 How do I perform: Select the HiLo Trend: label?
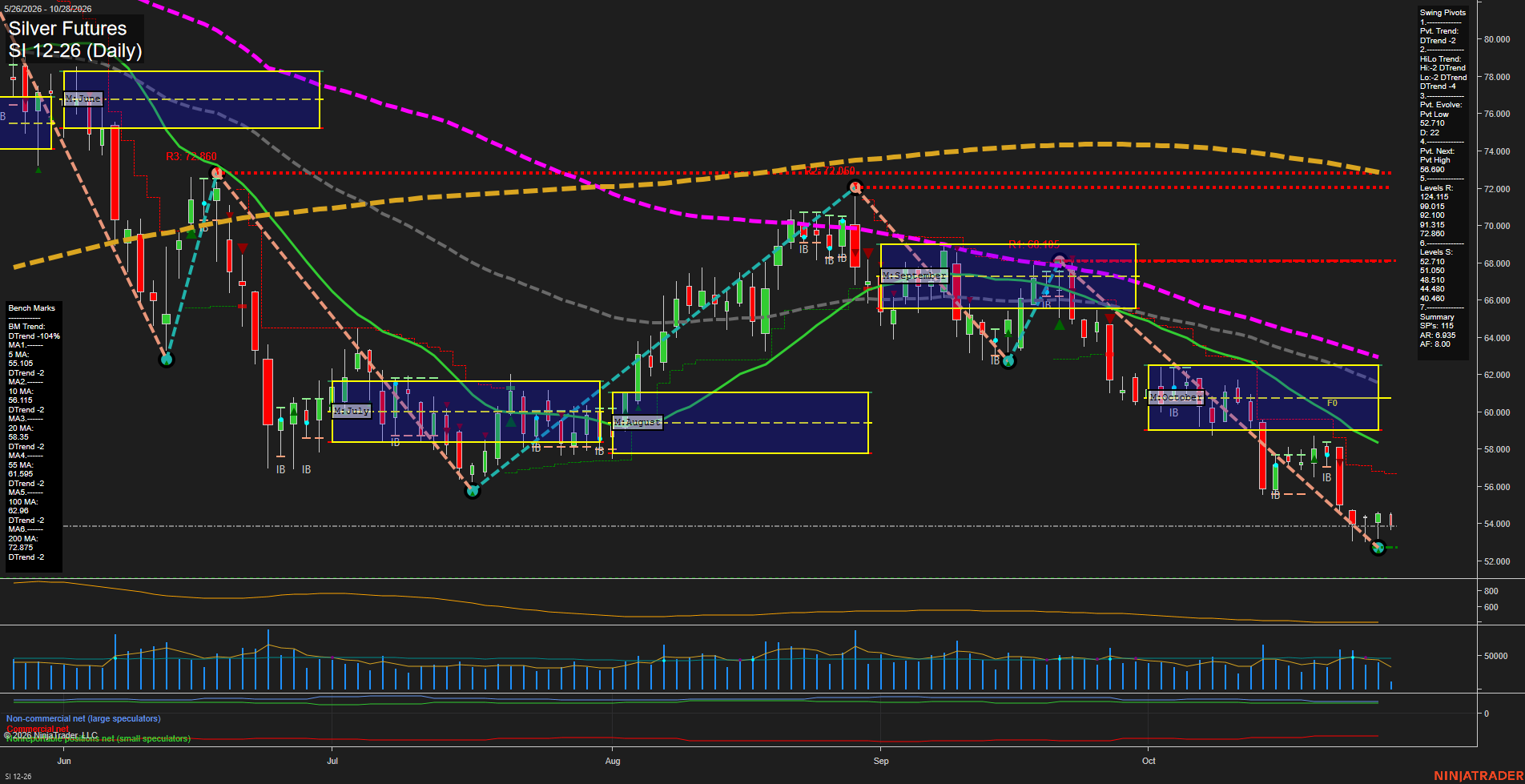pyautogui.click(x=1440, y=59)
